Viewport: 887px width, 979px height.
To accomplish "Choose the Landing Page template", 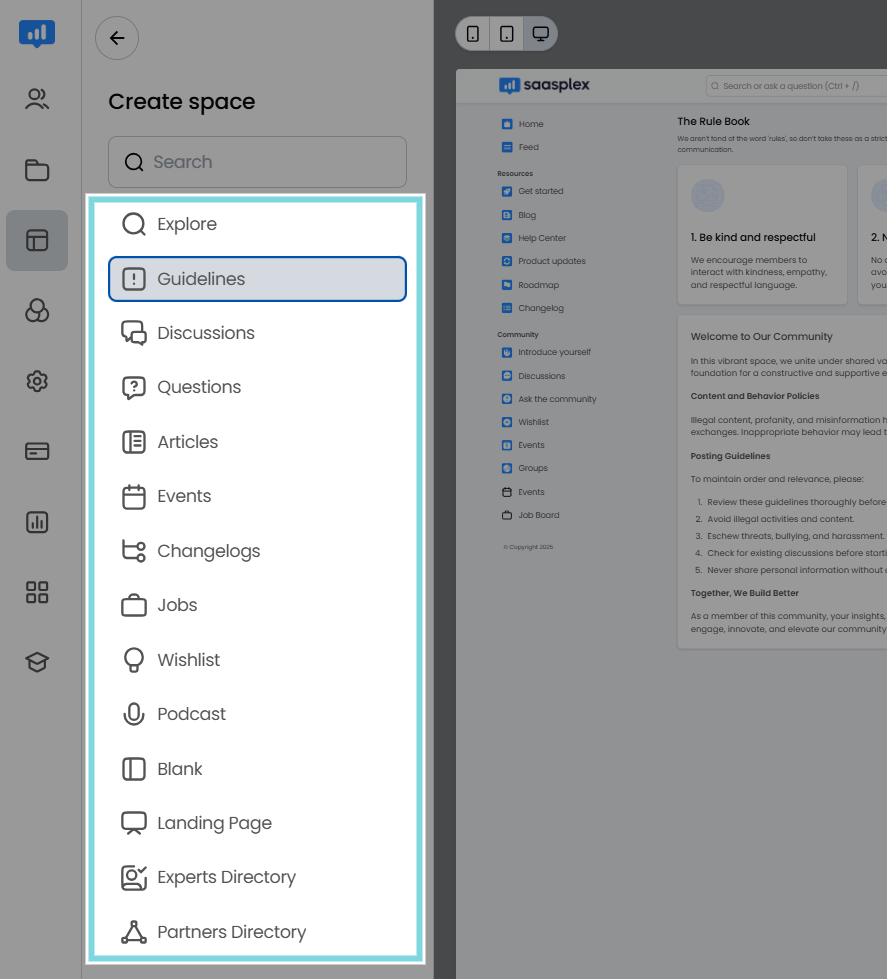I will (x=257, y=824).
